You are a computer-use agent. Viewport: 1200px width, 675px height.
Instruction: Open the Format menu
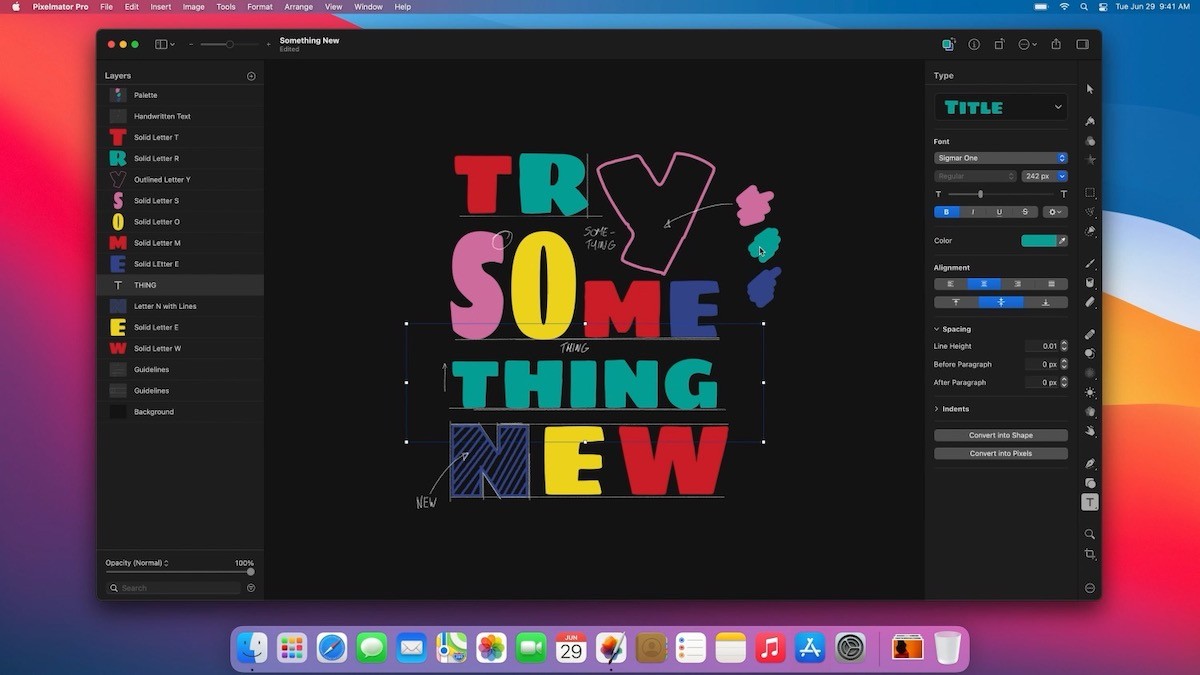click(x=260, y=7)
